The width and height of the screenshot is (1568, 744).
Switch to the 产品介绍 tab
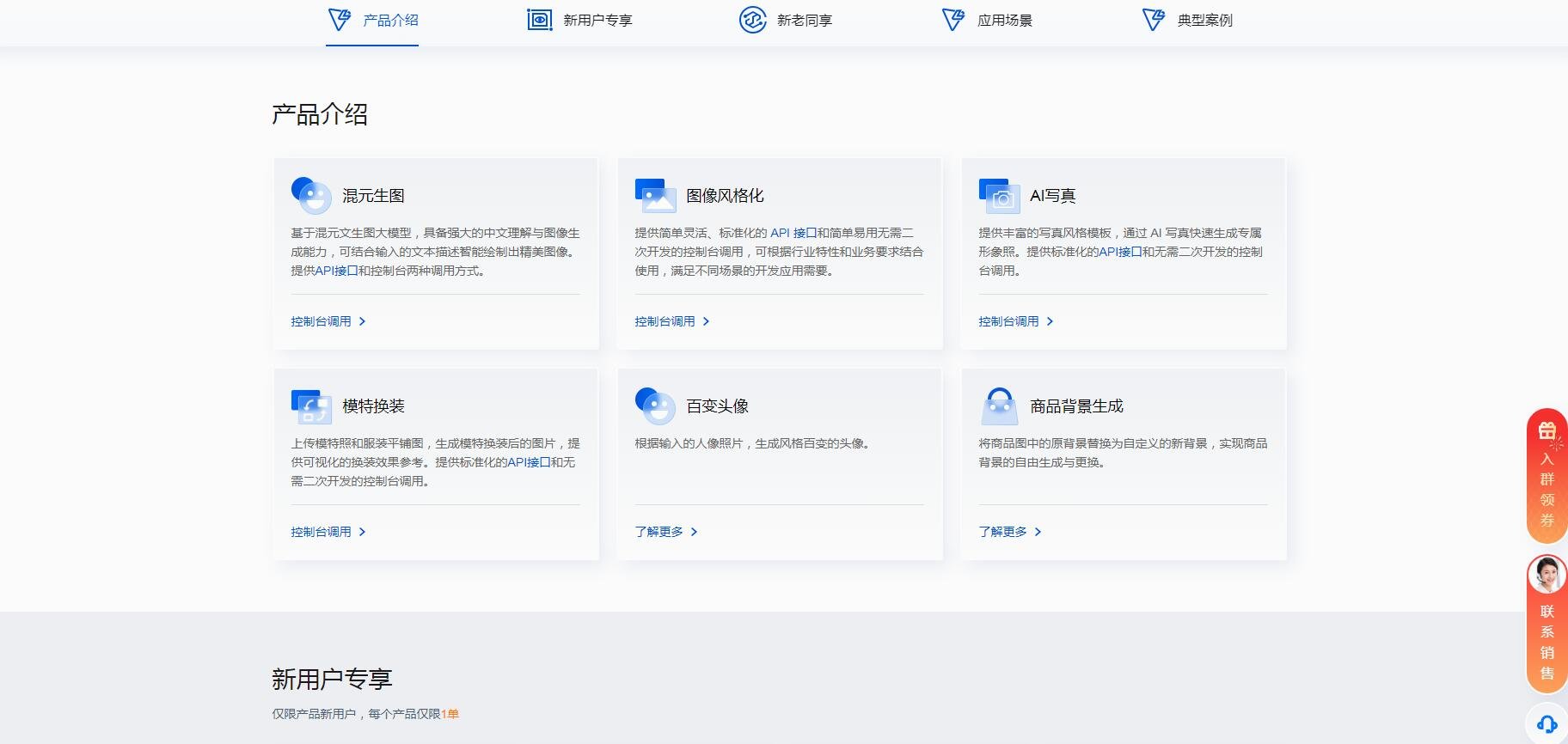coord(372,20)
